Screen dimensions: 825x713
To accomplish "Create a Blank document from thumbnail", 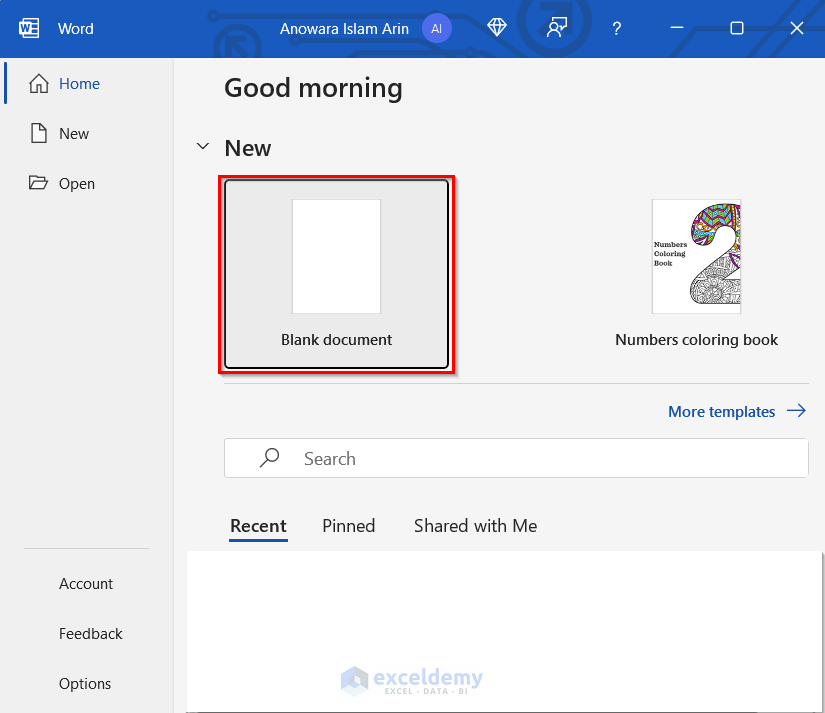I will coord(336,258).
